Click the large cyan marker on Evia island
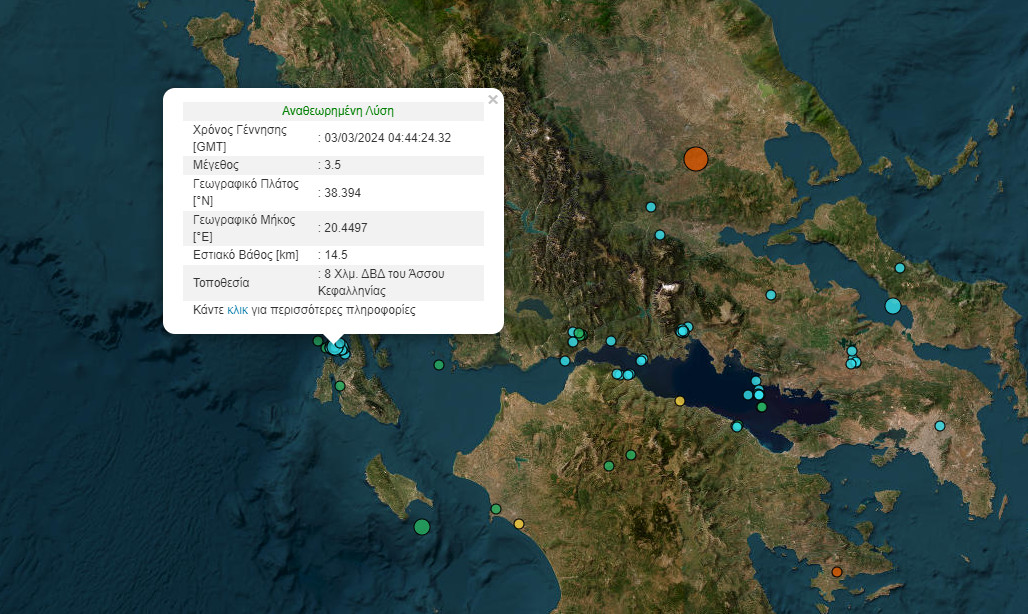 pyautogui.click(x=893, y=306)
